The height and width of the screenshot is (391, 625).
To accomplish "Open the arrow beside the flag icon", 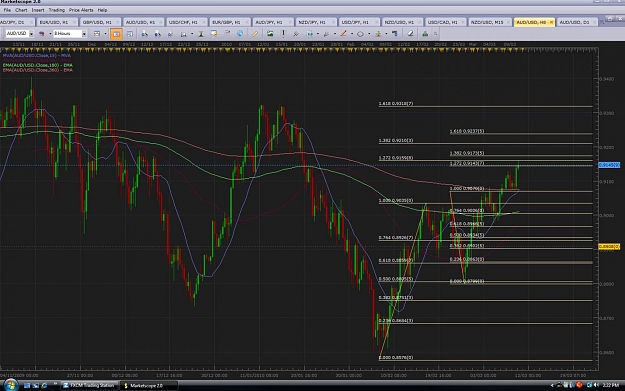I will tap(50, 34).
